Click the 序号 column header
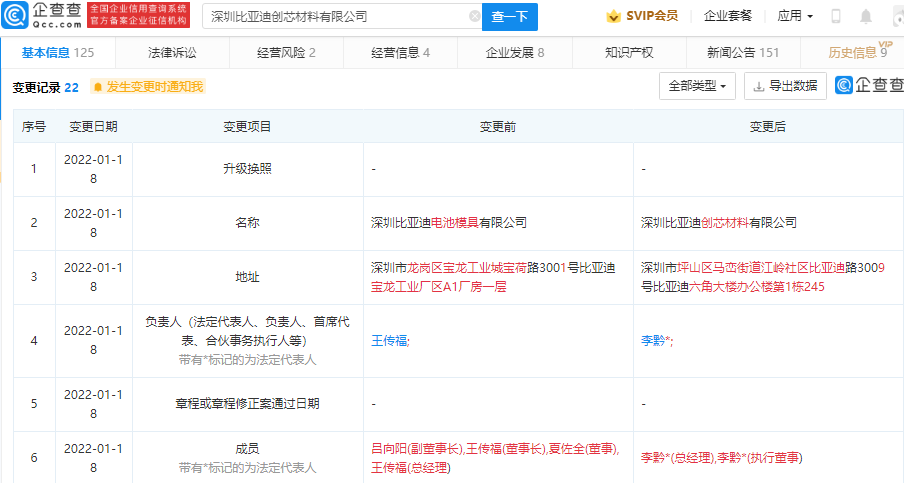This screenshot has height=483, width=904. point(34,127)
